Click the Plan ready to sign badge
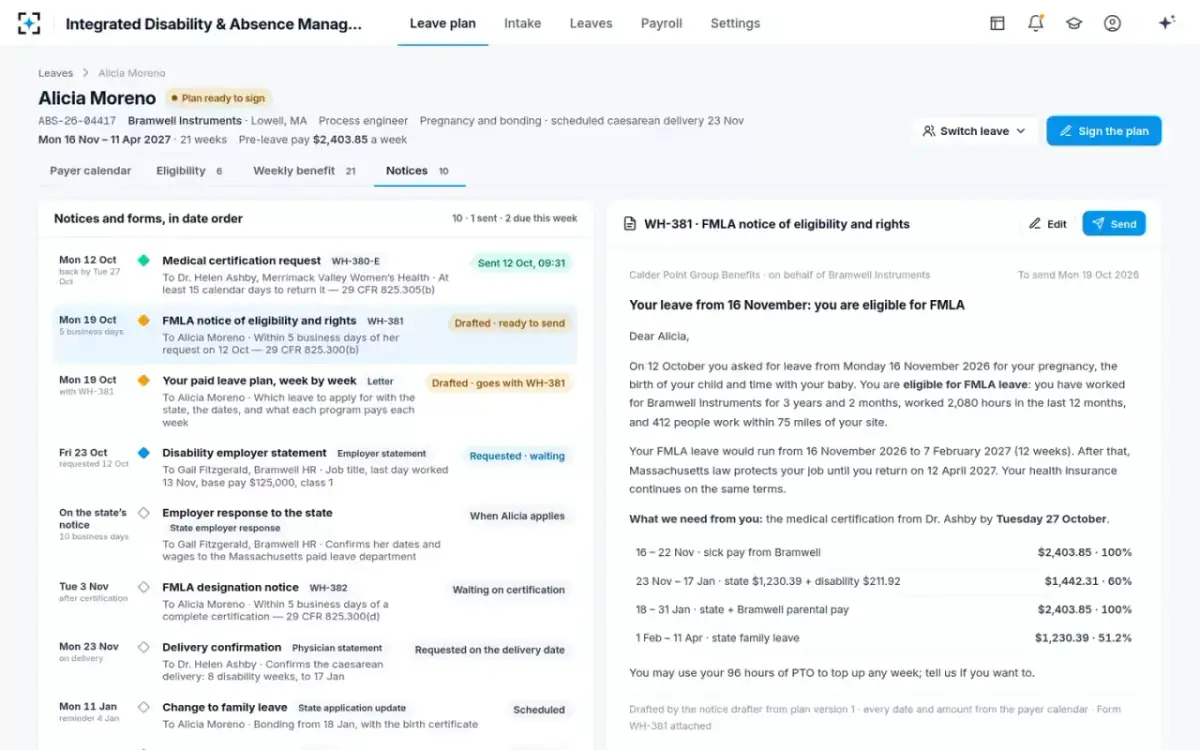 [x=217, y=98]
